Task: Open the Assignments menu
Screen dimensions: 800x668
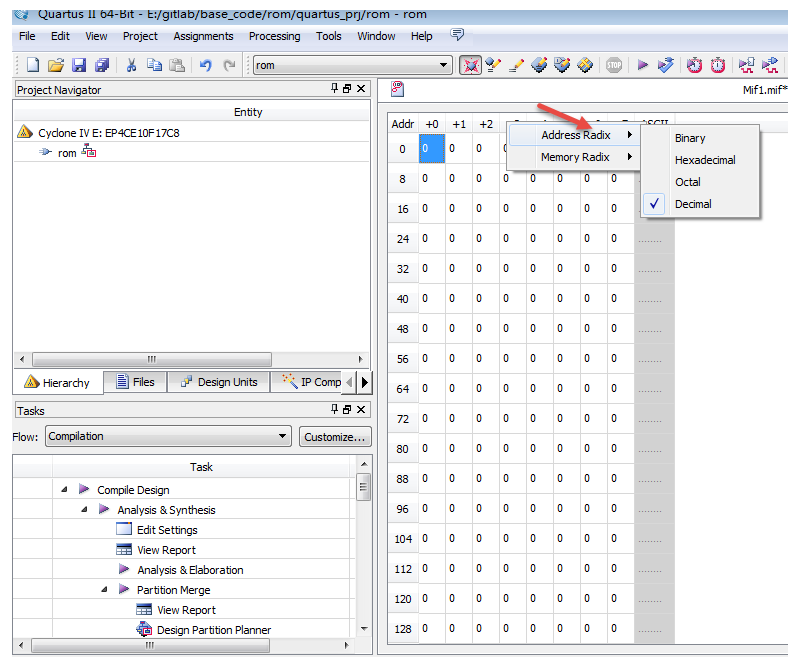Action: [203, 36]
